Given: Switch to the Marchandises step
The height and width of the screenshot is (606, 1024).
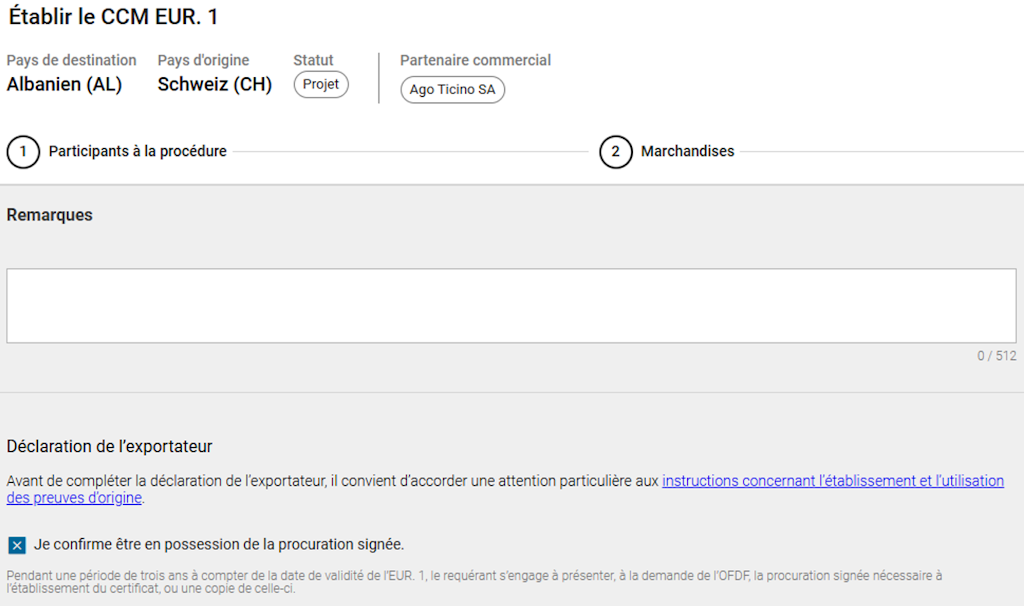Looking at the screenshot, I should point(687,152).
